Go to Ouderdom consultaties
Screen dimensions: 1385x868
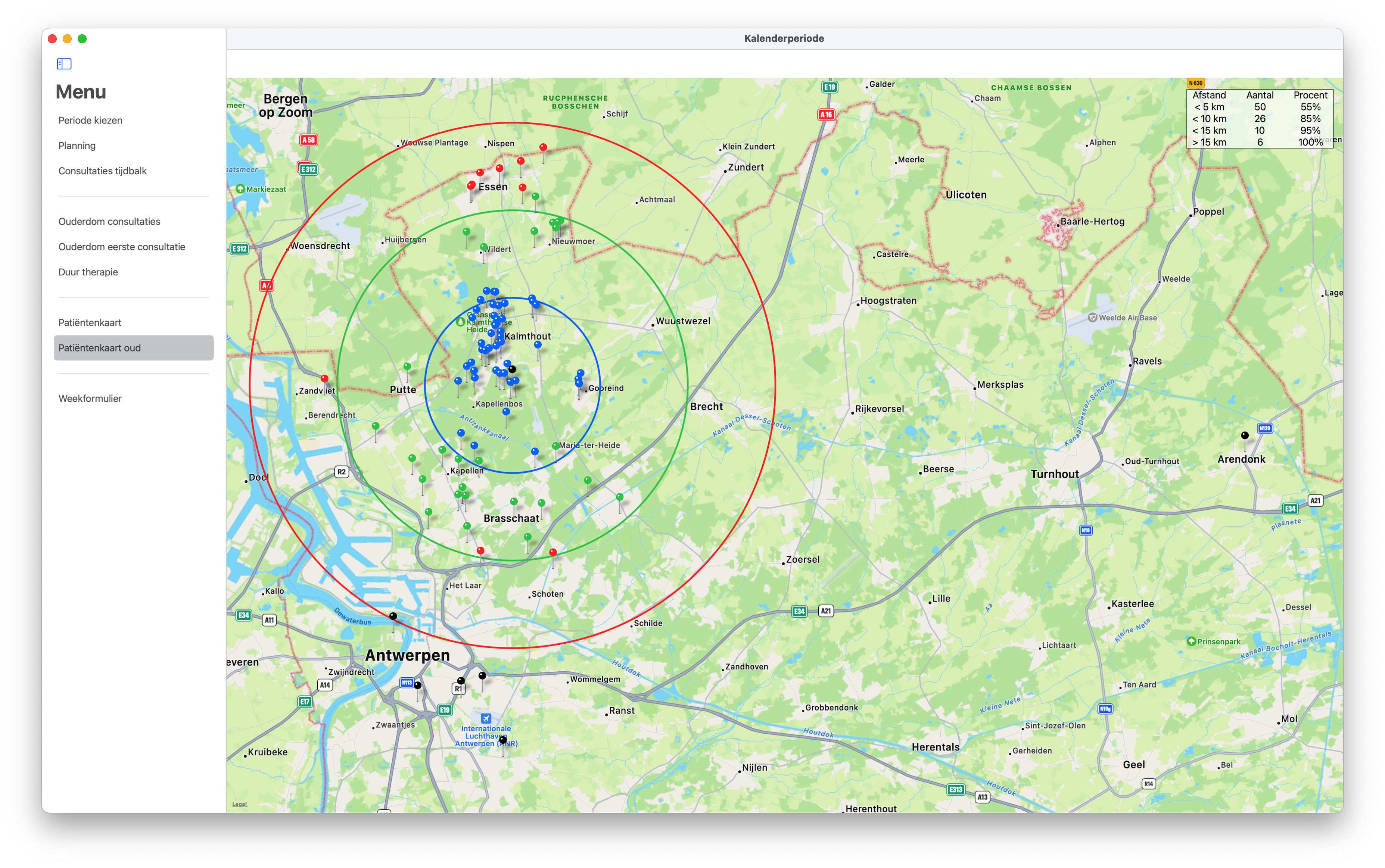pyautogui.click(x=109, y=221)
